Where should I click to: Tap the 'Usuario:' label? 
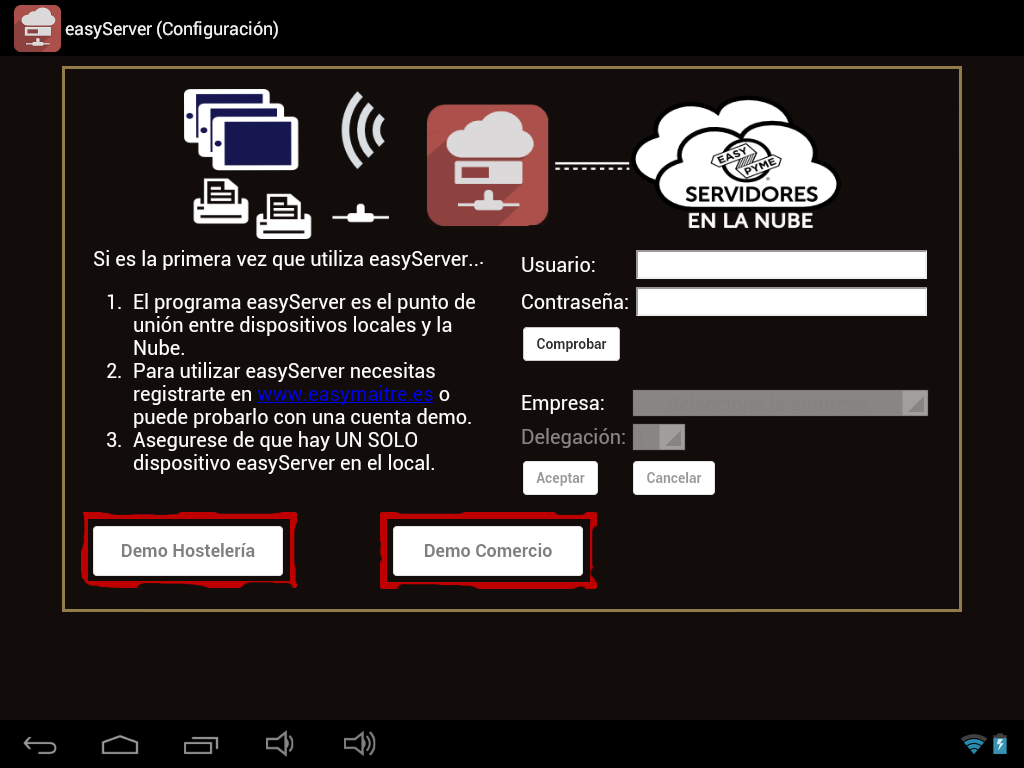558,265
